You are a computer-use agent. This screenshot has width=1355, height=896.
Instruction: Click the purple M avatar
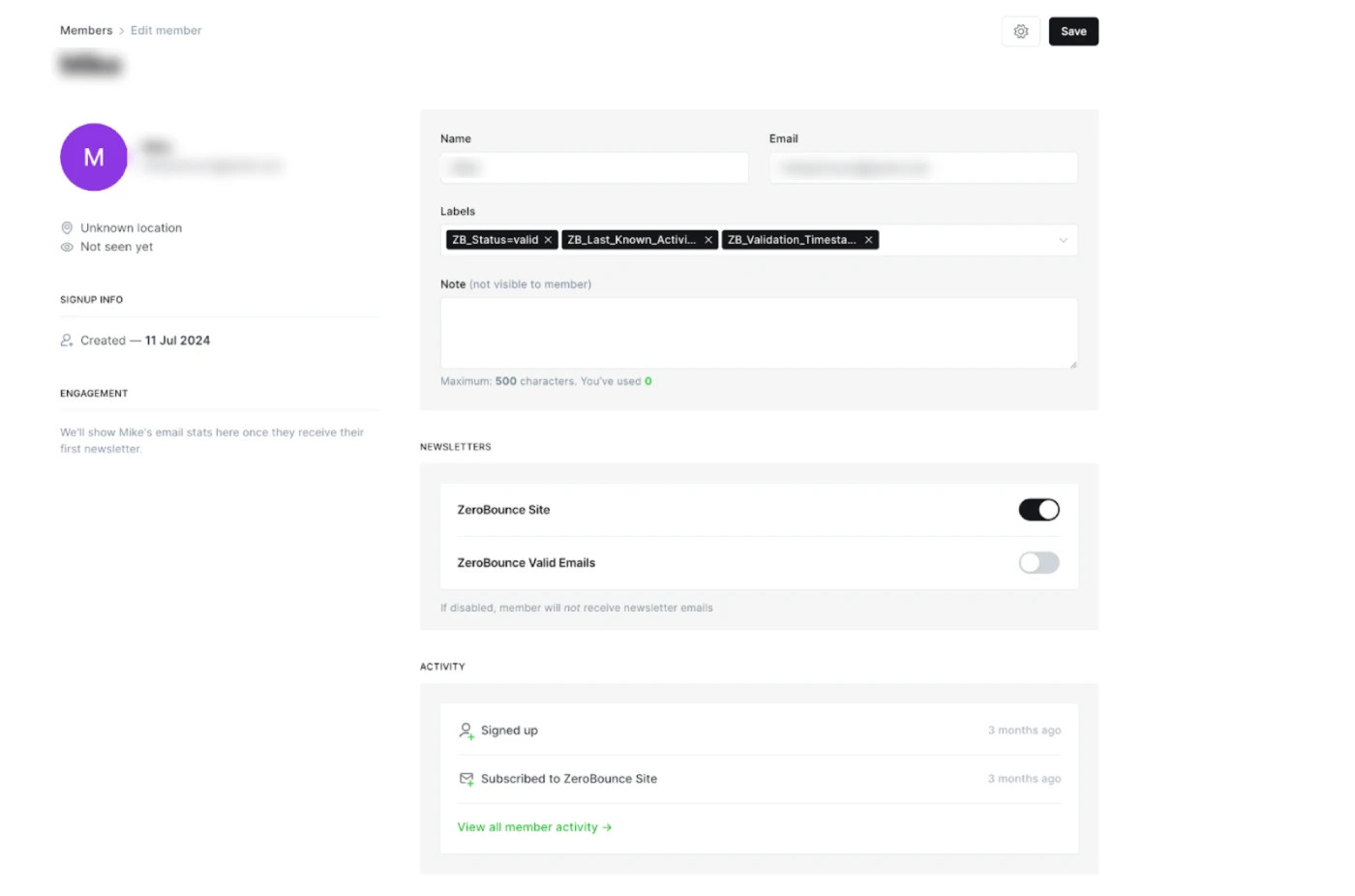pyautogui.click(x=94, y=158)
